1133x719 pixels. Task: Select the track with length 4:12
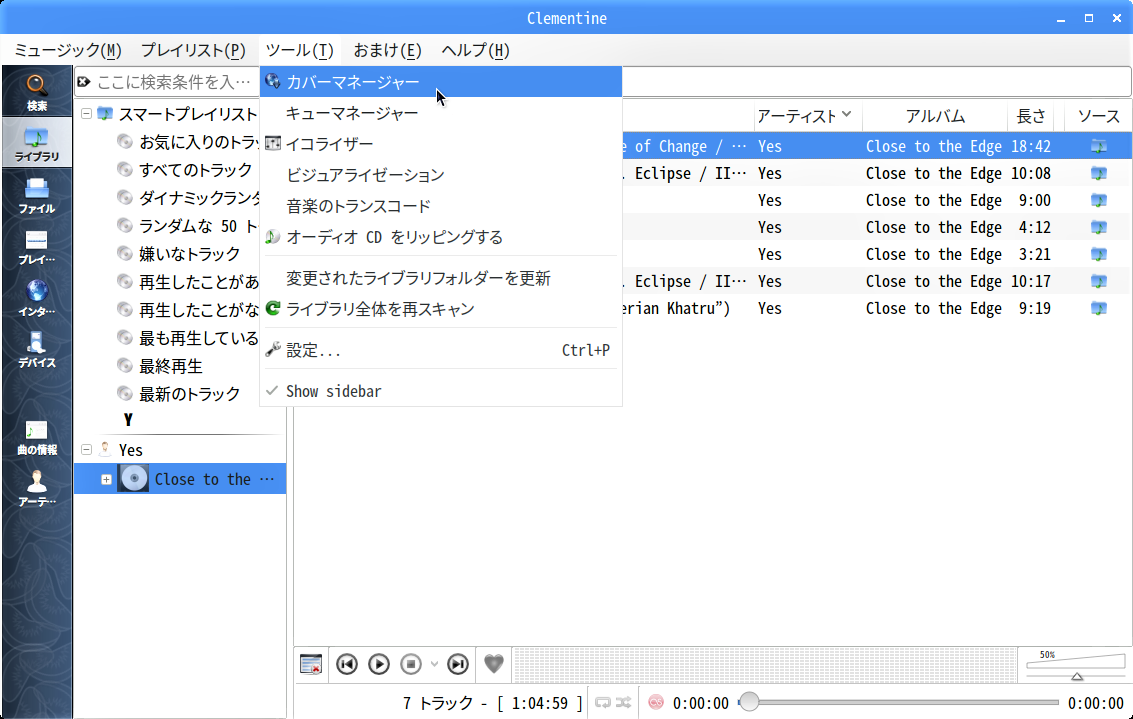(x=876, y=228)
